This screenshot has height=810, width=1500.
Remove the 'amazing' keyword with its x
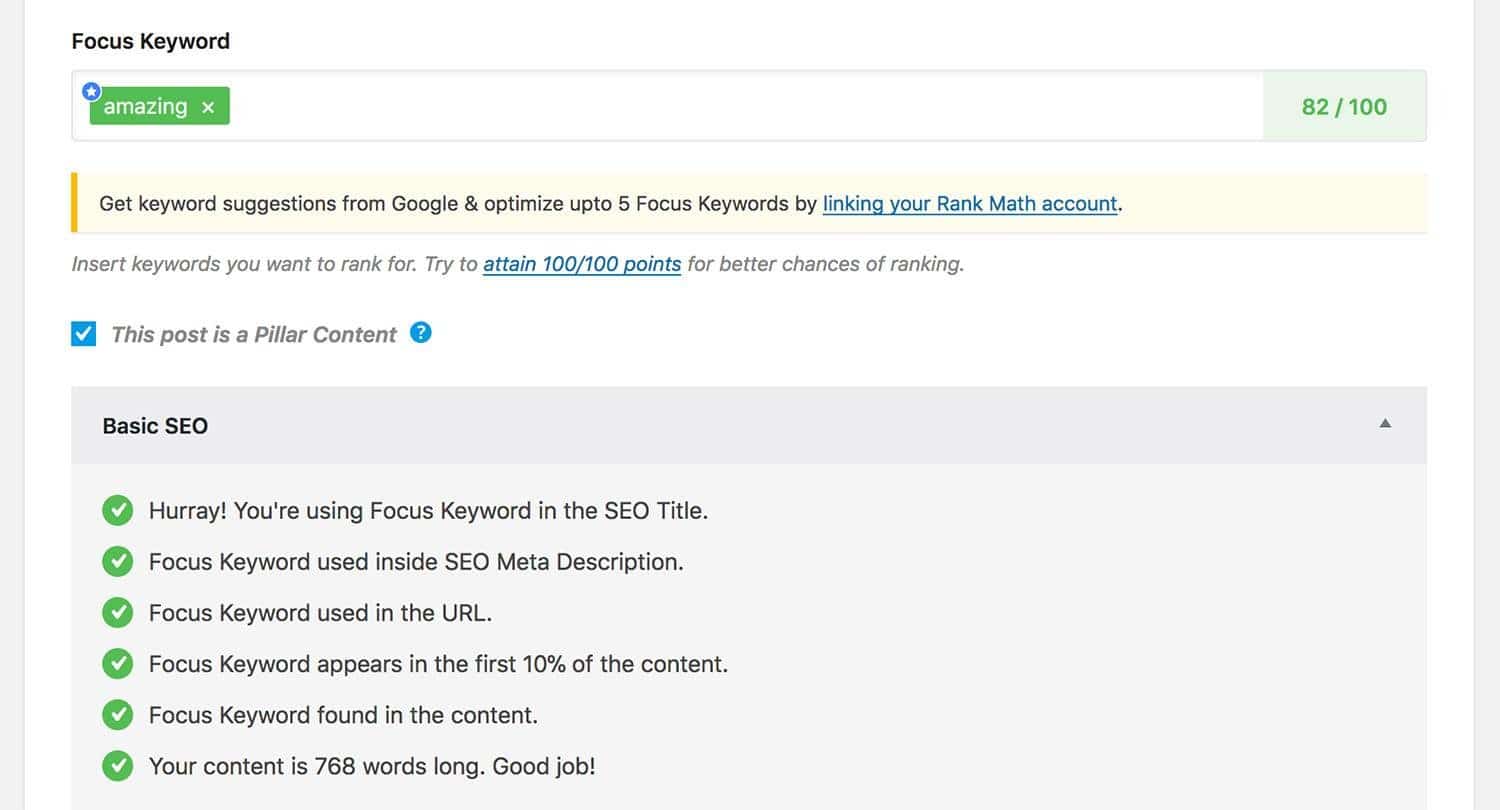[x=207, y=107]
